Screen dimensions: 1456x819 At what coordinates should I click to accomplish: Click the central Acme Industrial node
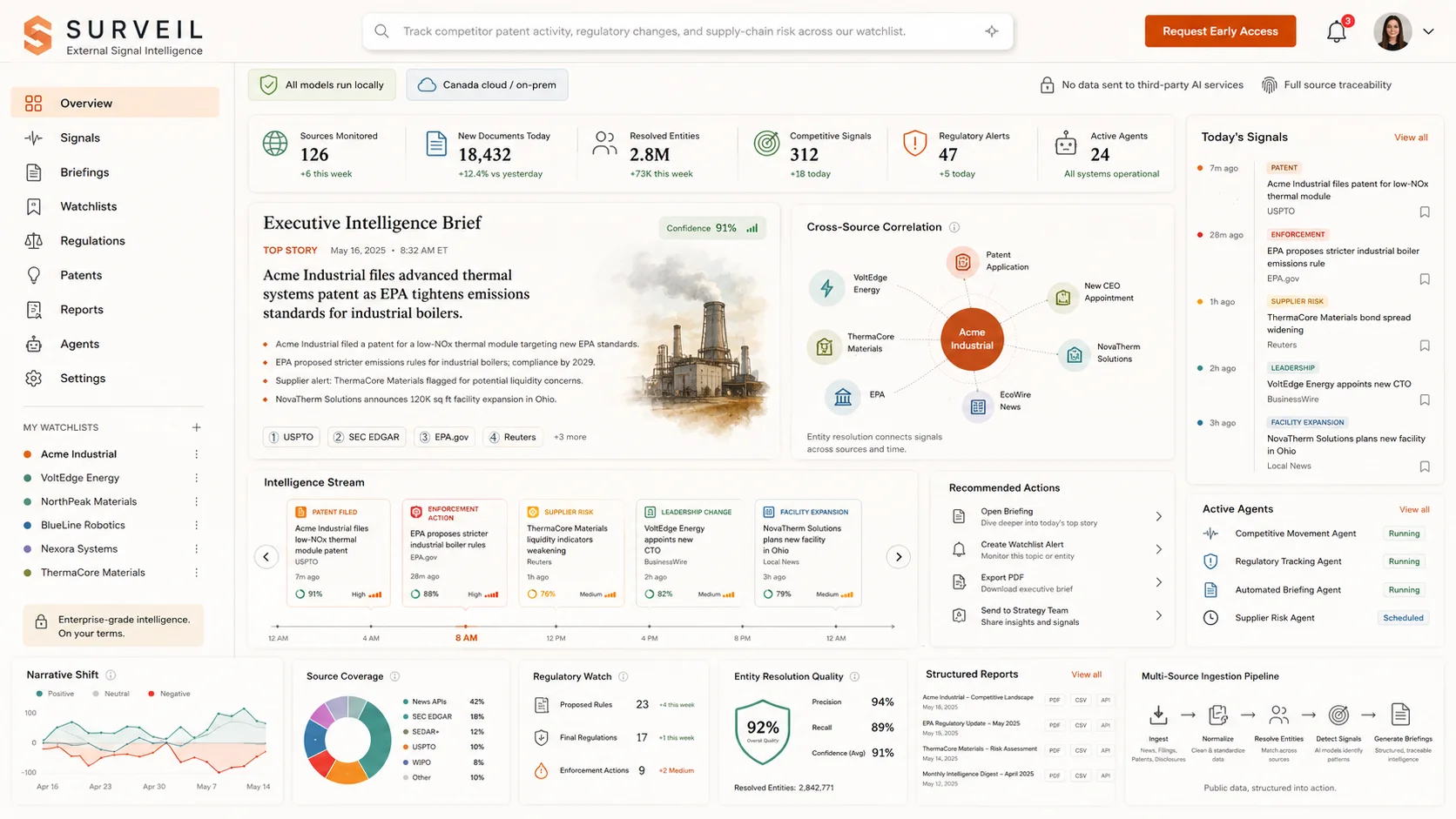(x=972, y=339)
